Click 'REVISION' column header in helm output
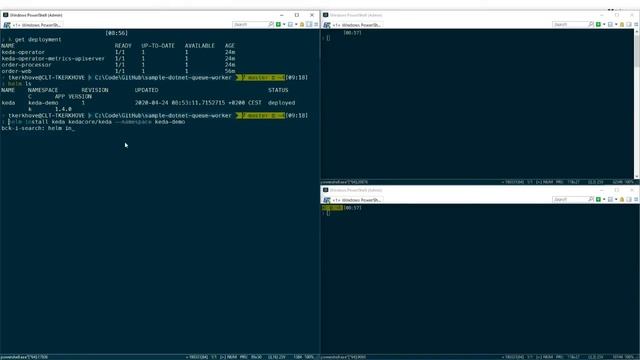Image resolution: width=640 pixels, height=360 pixels. click(95, 90)
